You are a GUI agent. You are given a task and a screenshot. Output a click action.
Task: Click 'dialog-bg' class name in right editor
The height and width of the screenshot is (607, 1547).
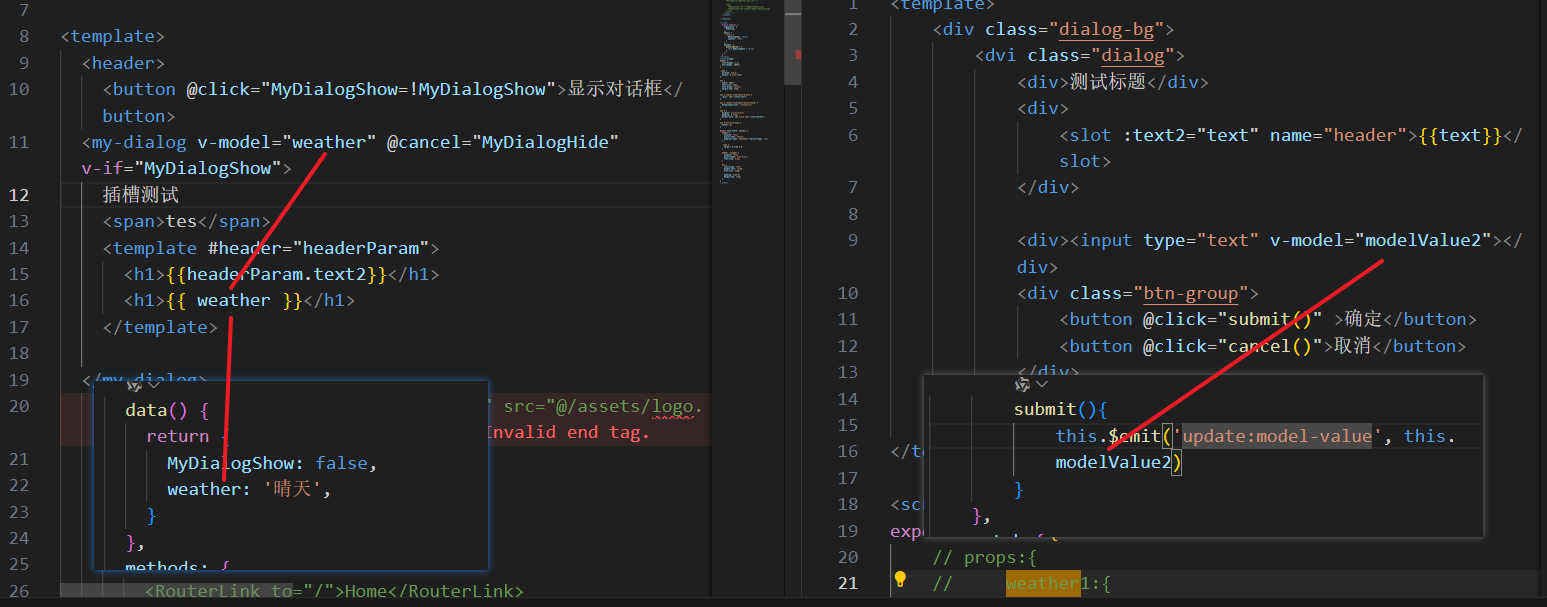[x=1107, y=29]
